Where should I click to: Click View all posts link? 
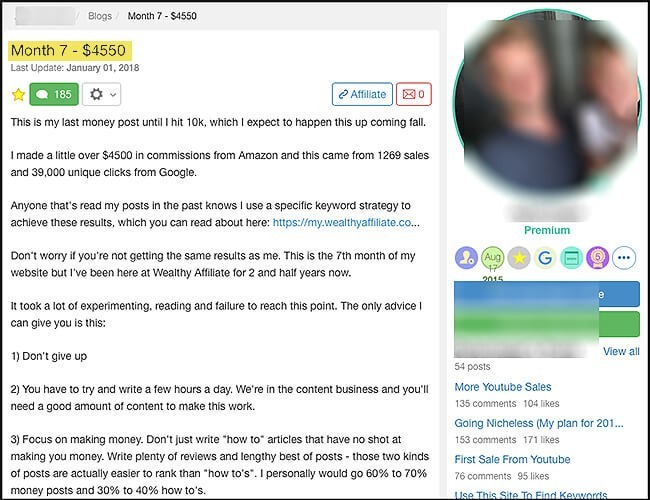point(621,352)
